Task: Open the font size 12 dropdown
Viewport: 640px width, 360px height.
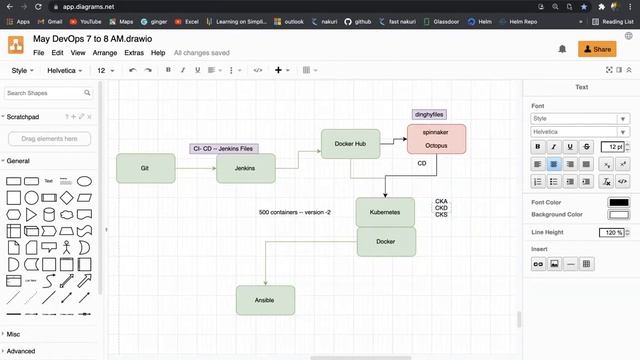Action: coord(106,70)
